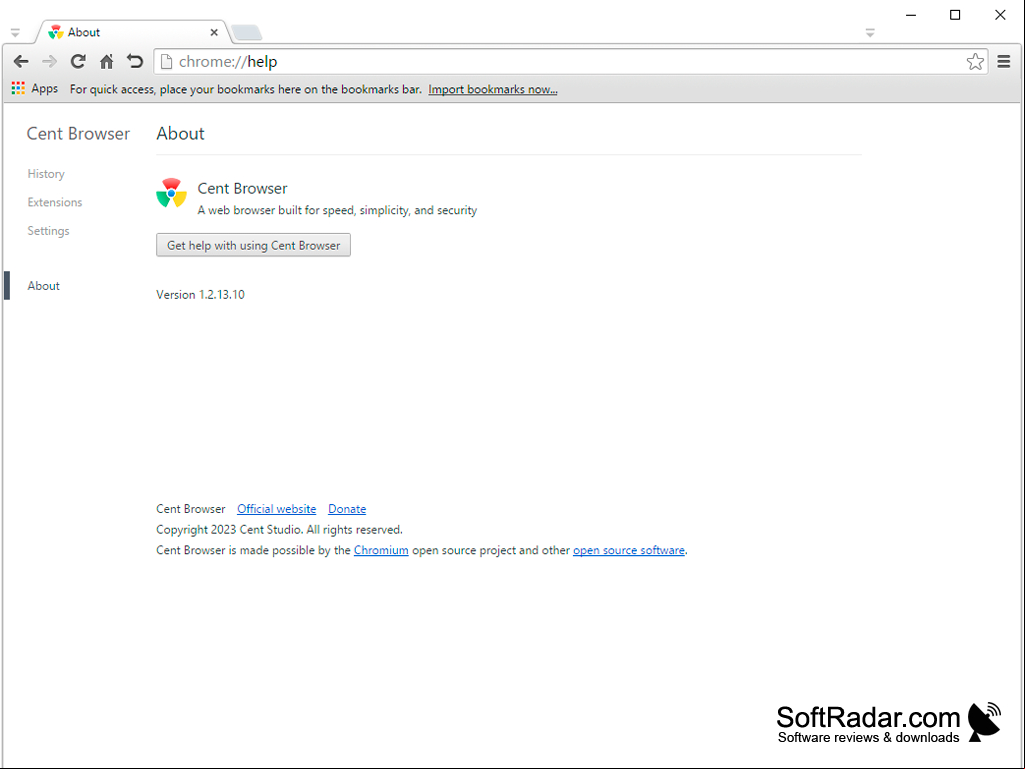
Task: Open the Chromium project link
Action: click(x=381, y=551)
